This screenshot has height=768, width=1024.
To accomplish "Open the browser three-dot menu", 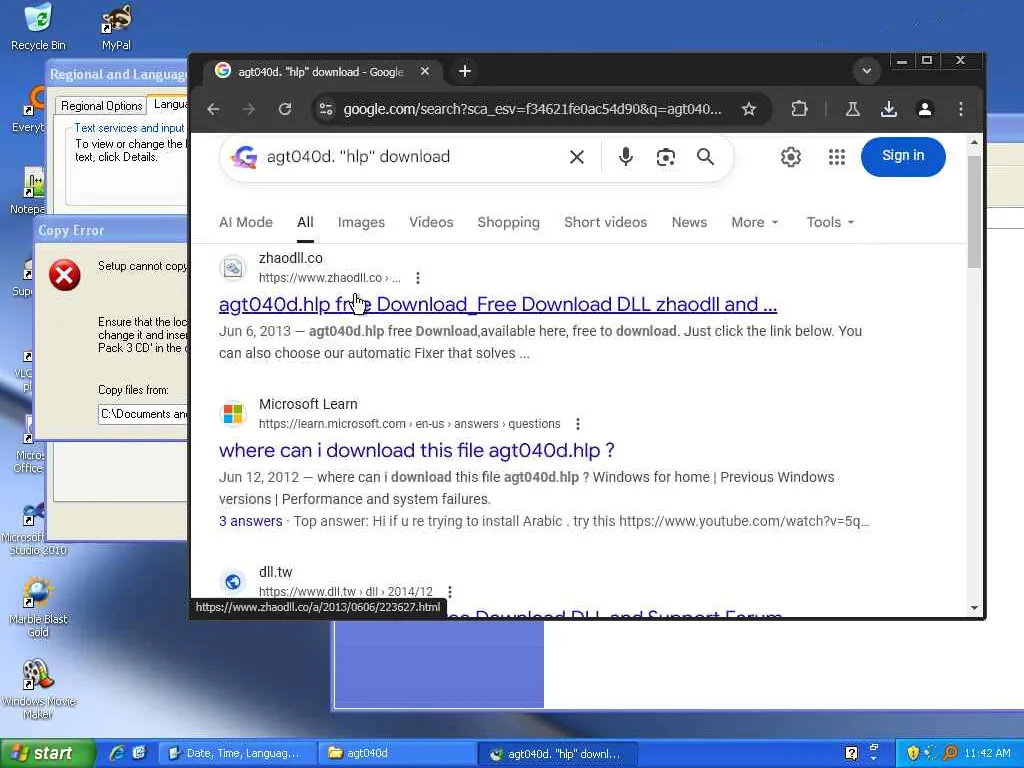I will coord(961,109).
